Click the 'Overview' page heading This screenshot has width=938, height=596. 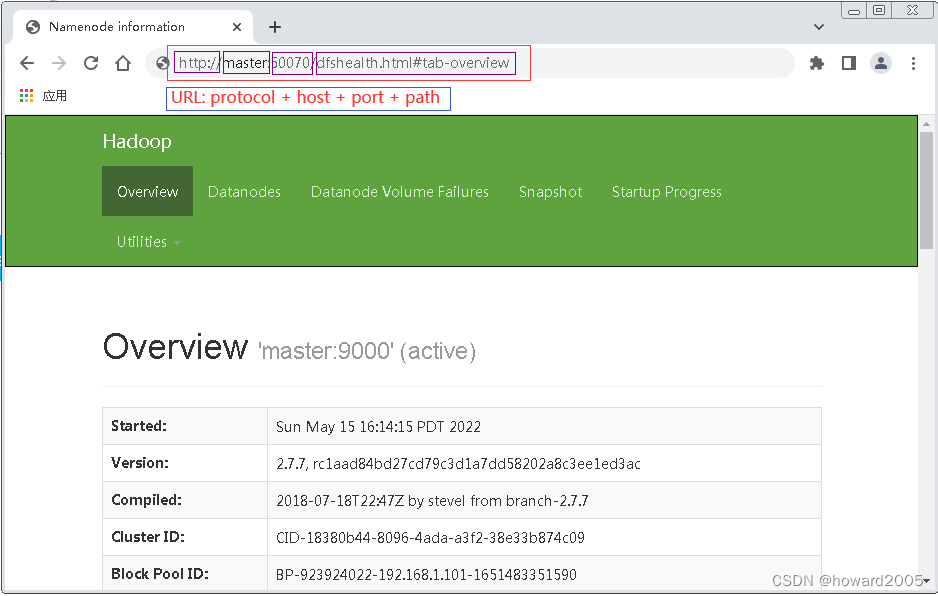click(x=175, y=347)
